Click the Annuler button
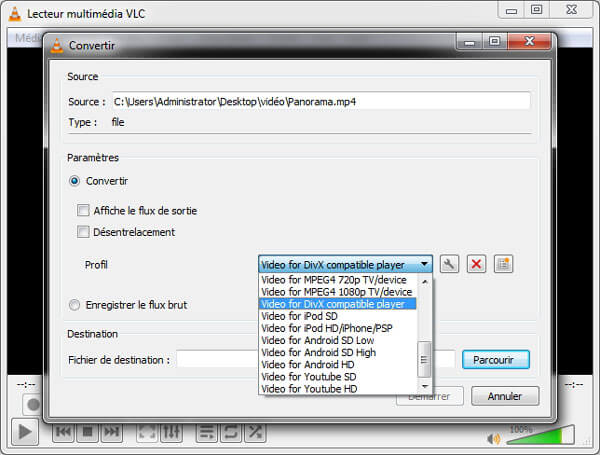This screenshot has width=600, height=455. 505,396
